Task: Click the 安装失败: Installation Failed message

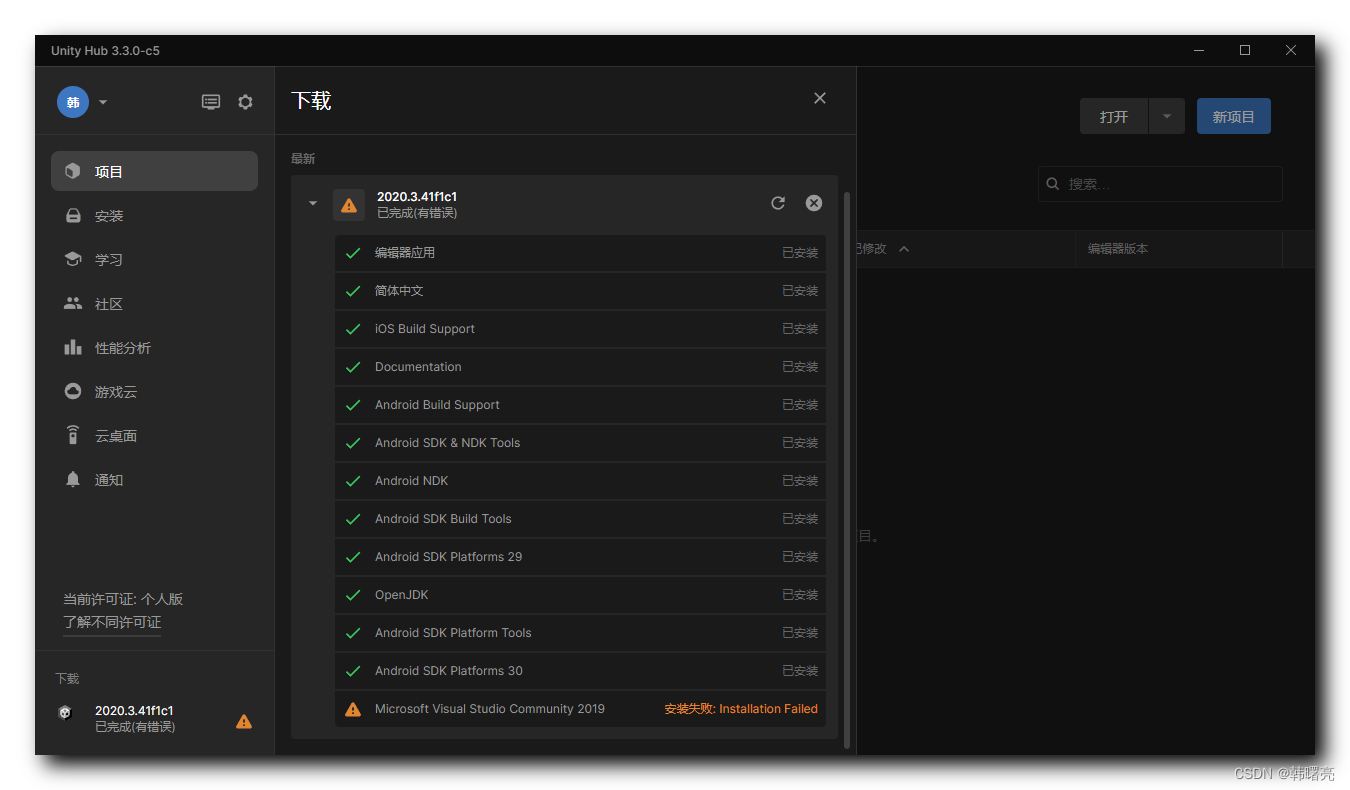Action: pos(741,709)
